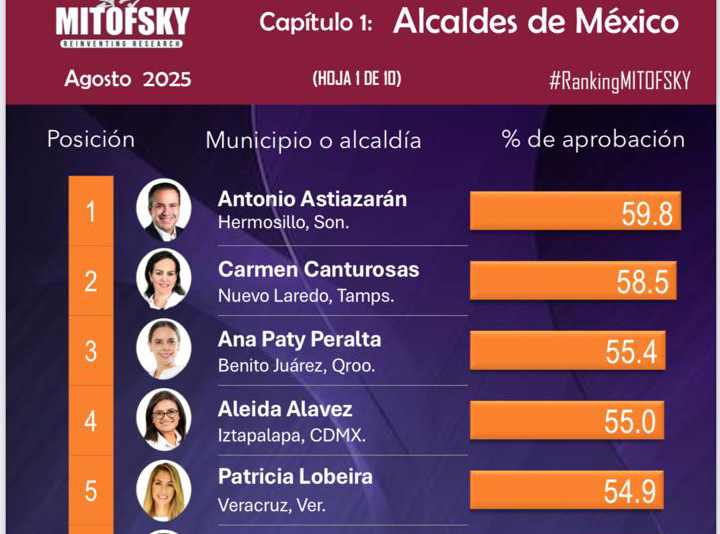Click the 55.0 approval bar
This screenshot has height=534, width=720.
[x=567, y=420]
